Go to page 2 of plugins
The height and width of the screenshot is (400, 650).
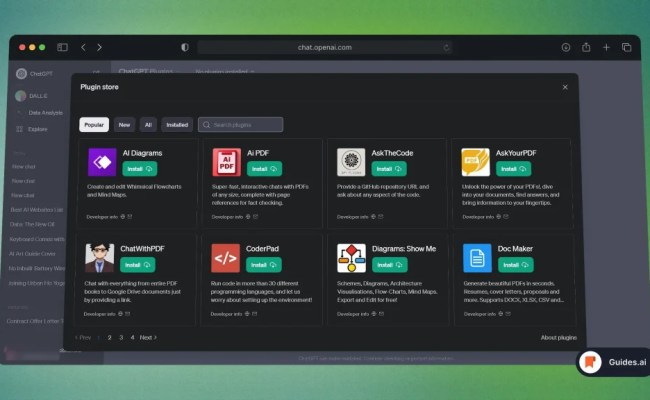109,337
